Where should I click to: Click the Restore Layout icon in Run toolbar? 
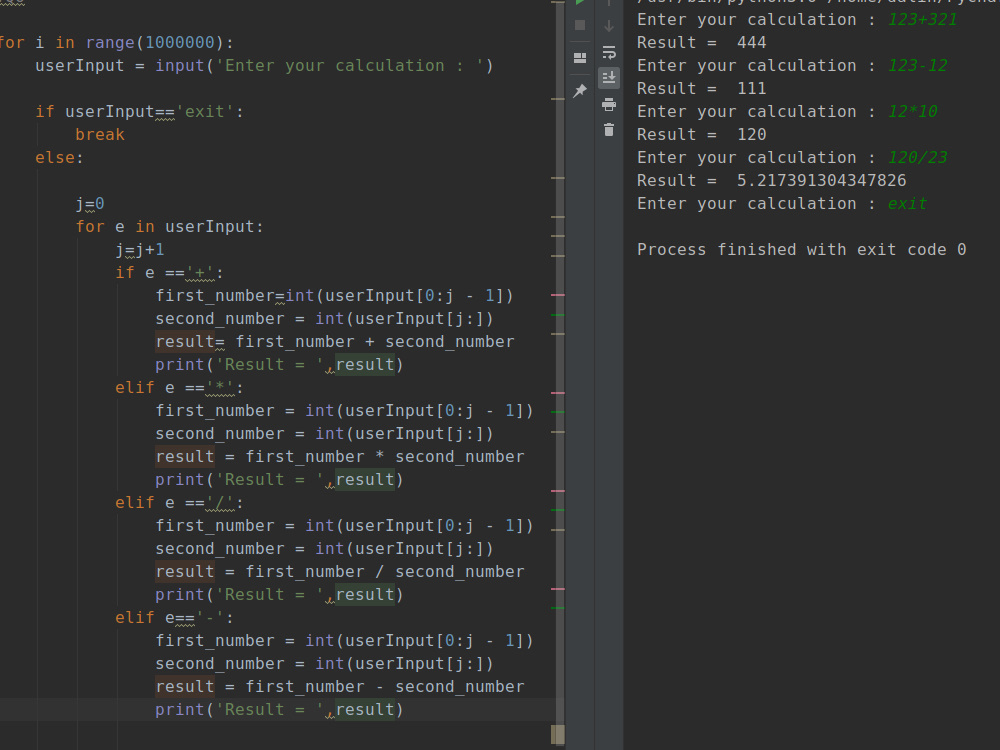coord(580,58)
